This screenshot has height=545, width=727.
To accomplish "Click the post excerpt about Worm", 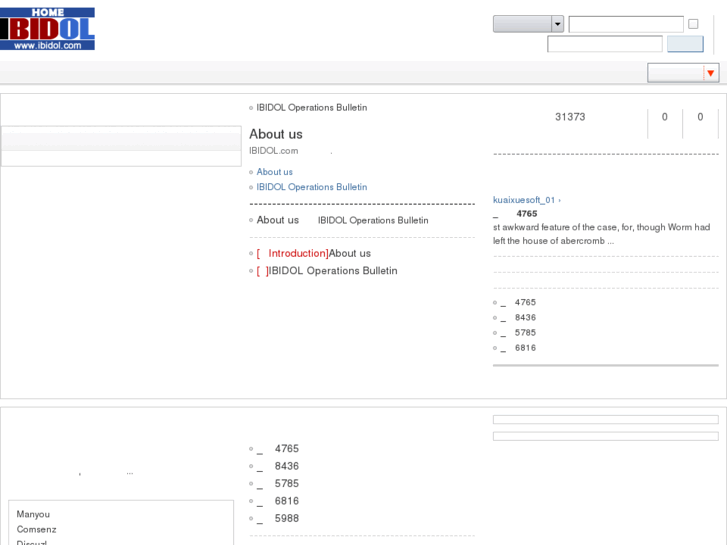I will pyautogui.click(x=601, y=234).
